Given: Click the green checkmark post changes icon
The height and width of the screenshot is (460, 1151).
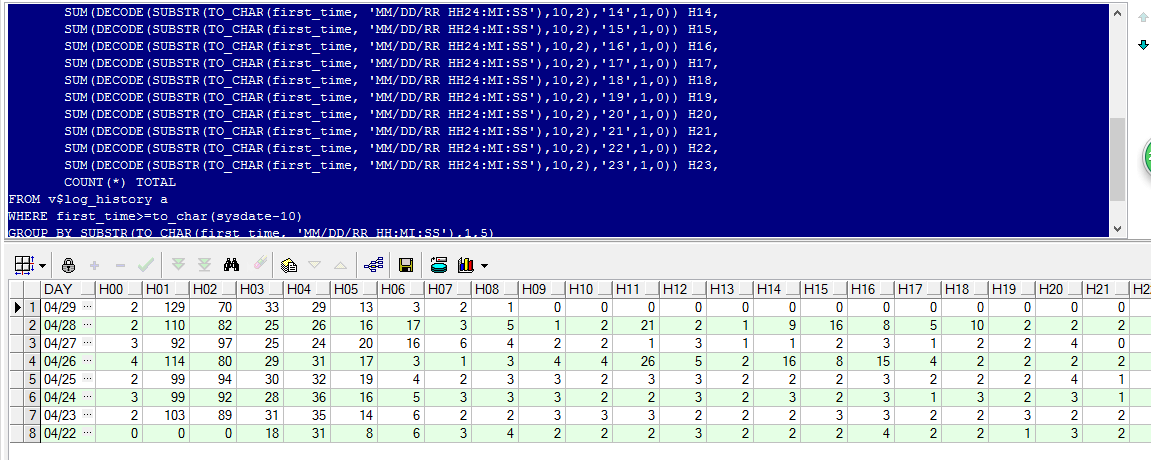Looking at the screenshot, I should (x=145, y=265).
